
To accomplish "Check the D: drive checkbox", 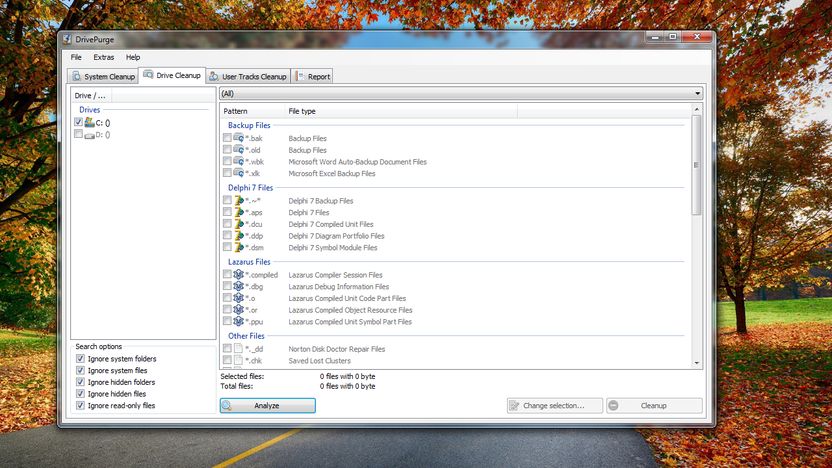I will point(79,134).
